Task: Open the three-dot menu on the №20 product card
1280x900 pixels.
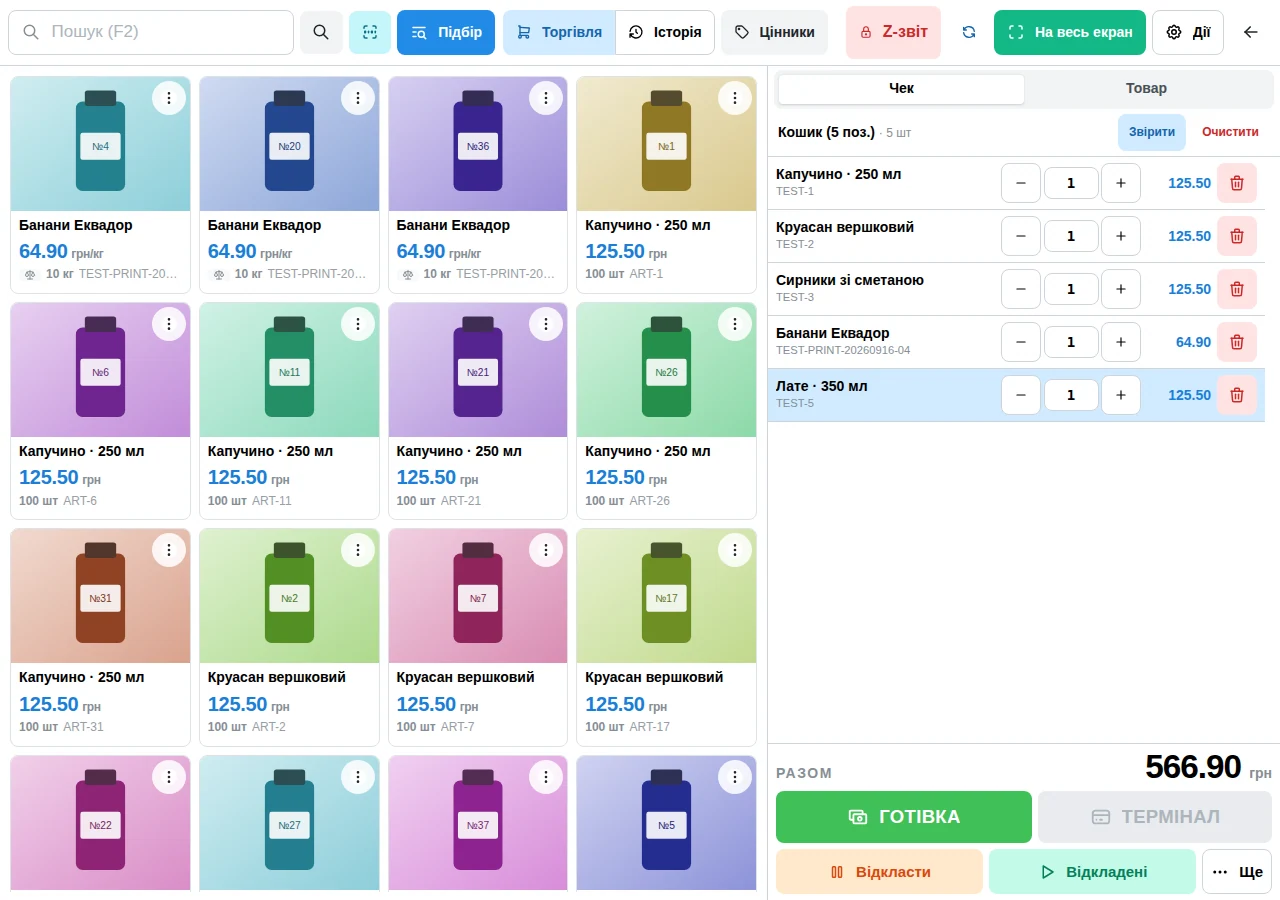Action: coord(358,98)
